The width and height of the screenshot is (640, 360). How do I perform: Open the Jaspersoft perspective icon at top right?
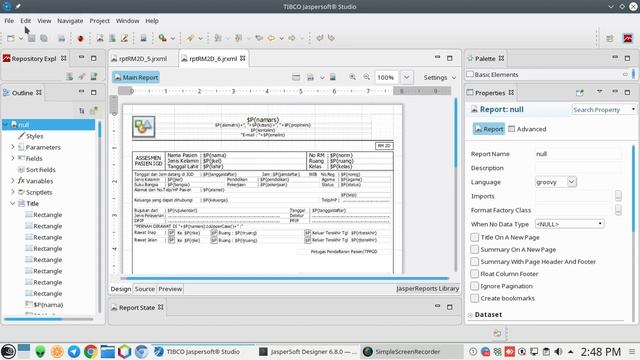628,38
